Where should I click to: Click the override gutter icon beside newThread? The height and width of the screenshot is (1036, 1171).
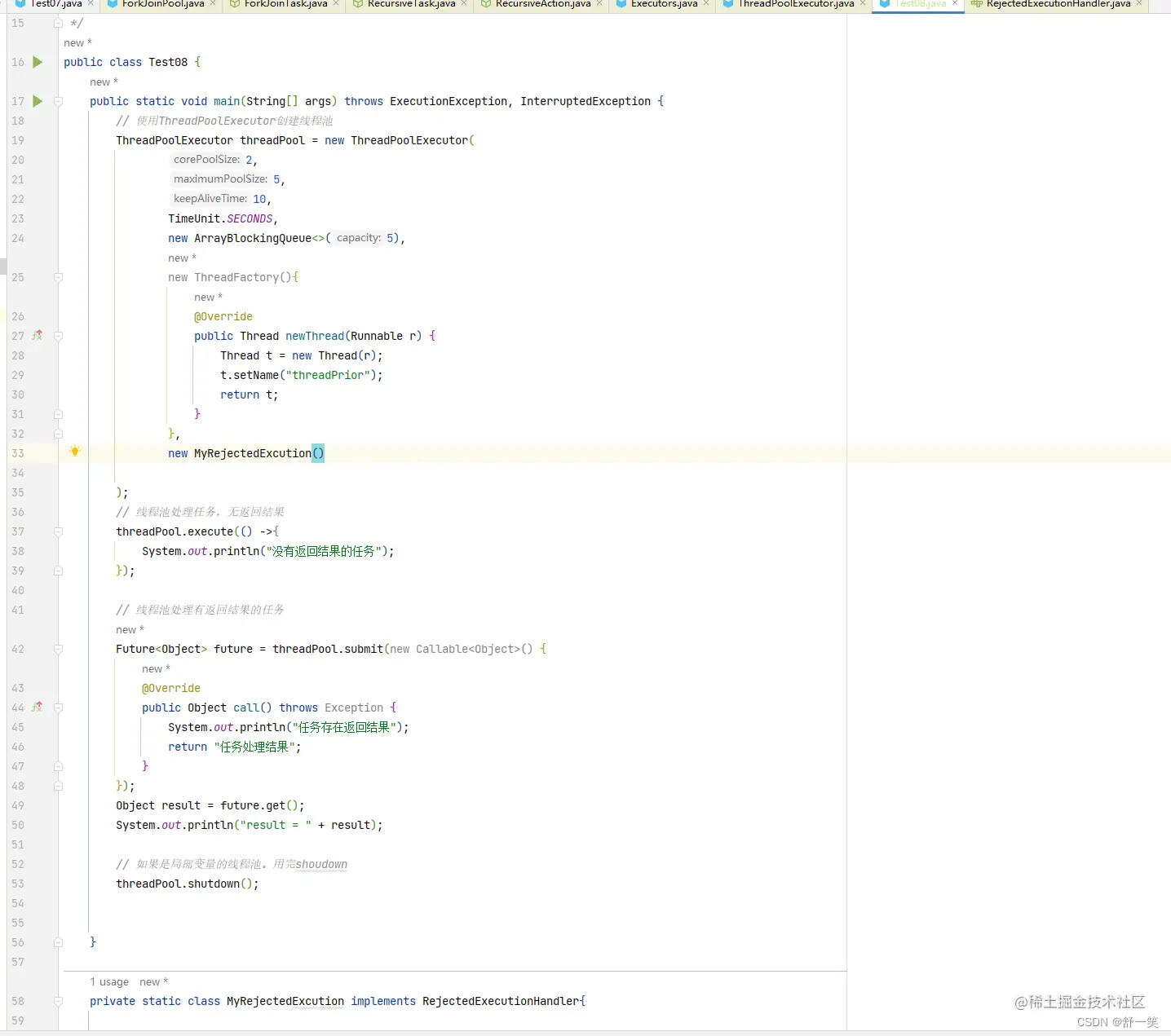(38, 336)
